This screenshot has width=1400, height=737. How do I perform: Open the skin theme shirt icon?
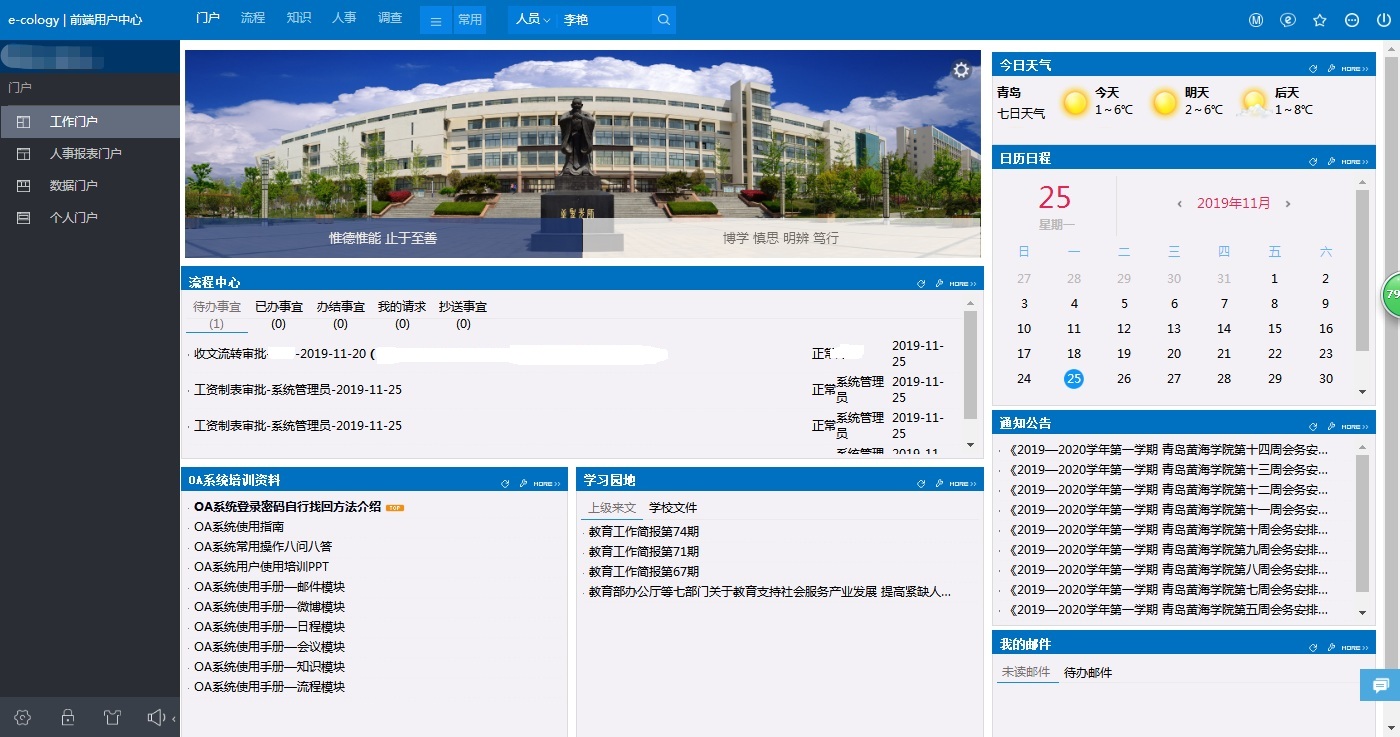[x=111, y=717]
